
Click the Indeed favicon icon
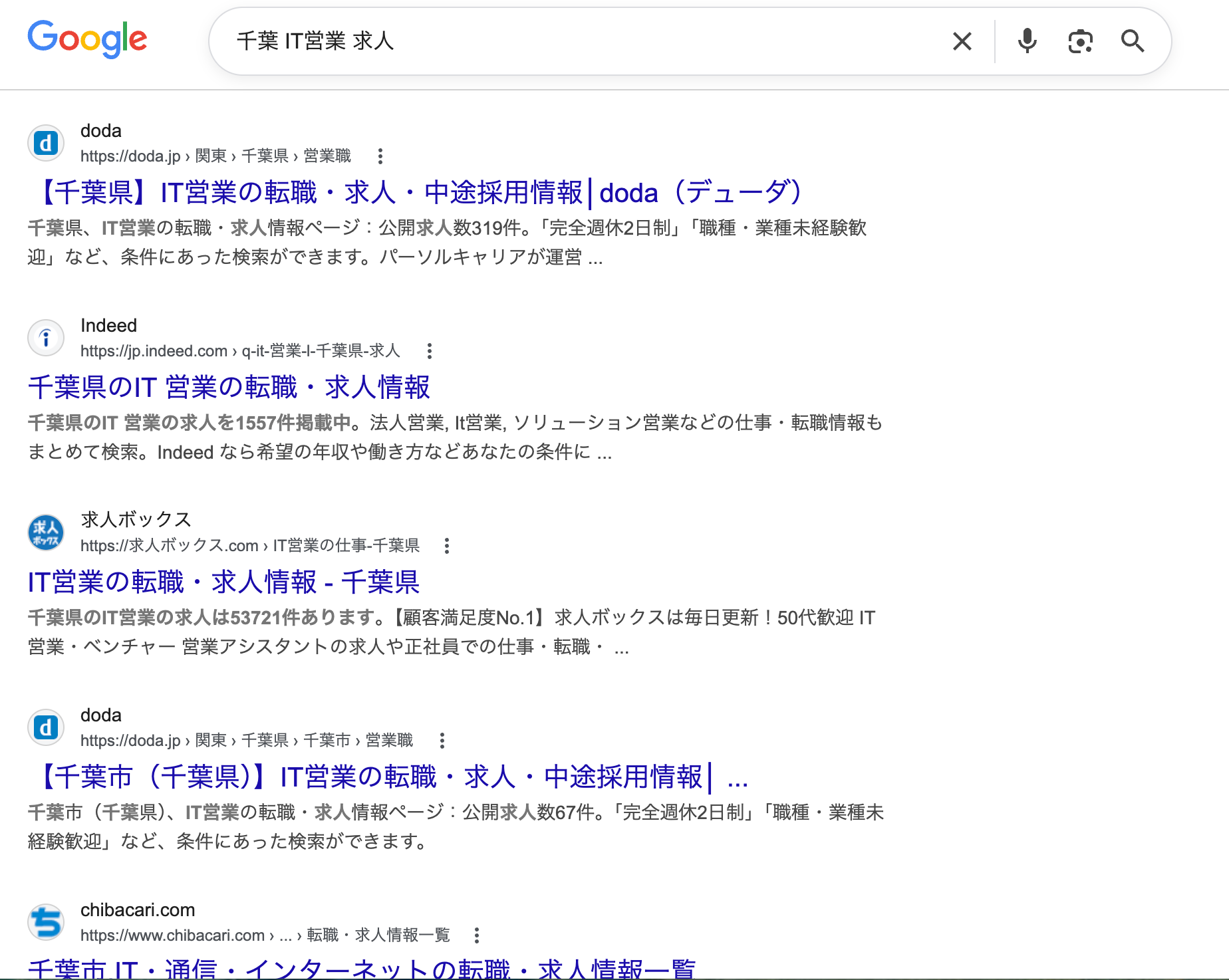46,338
